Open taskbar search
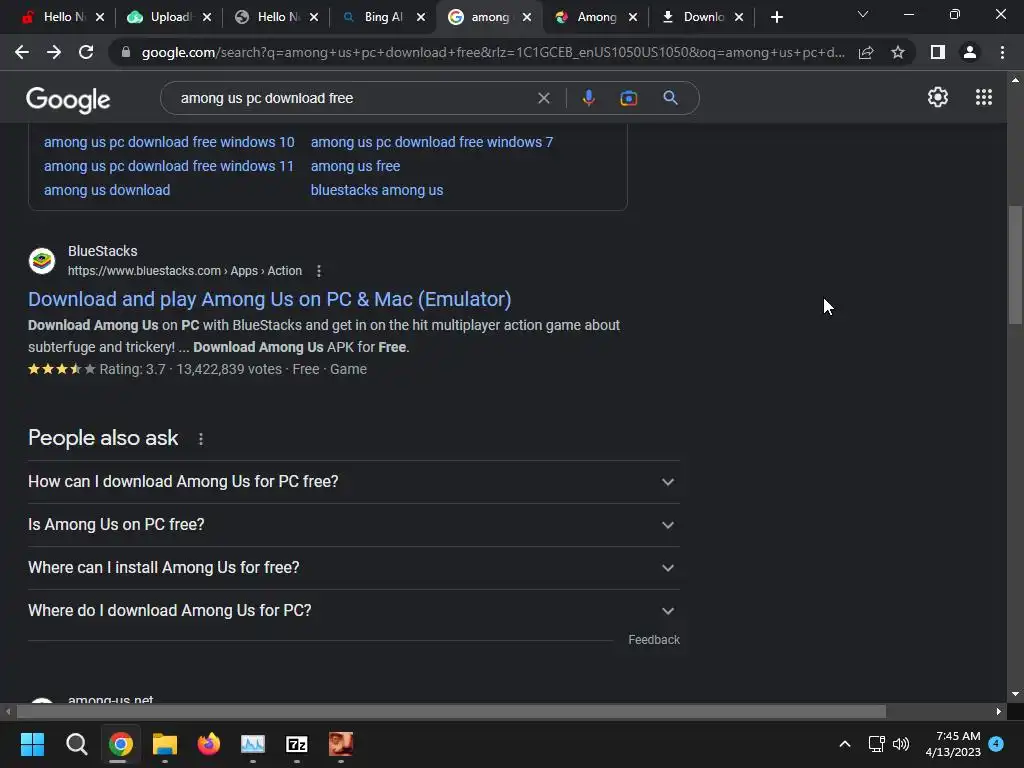 point(76,744)
